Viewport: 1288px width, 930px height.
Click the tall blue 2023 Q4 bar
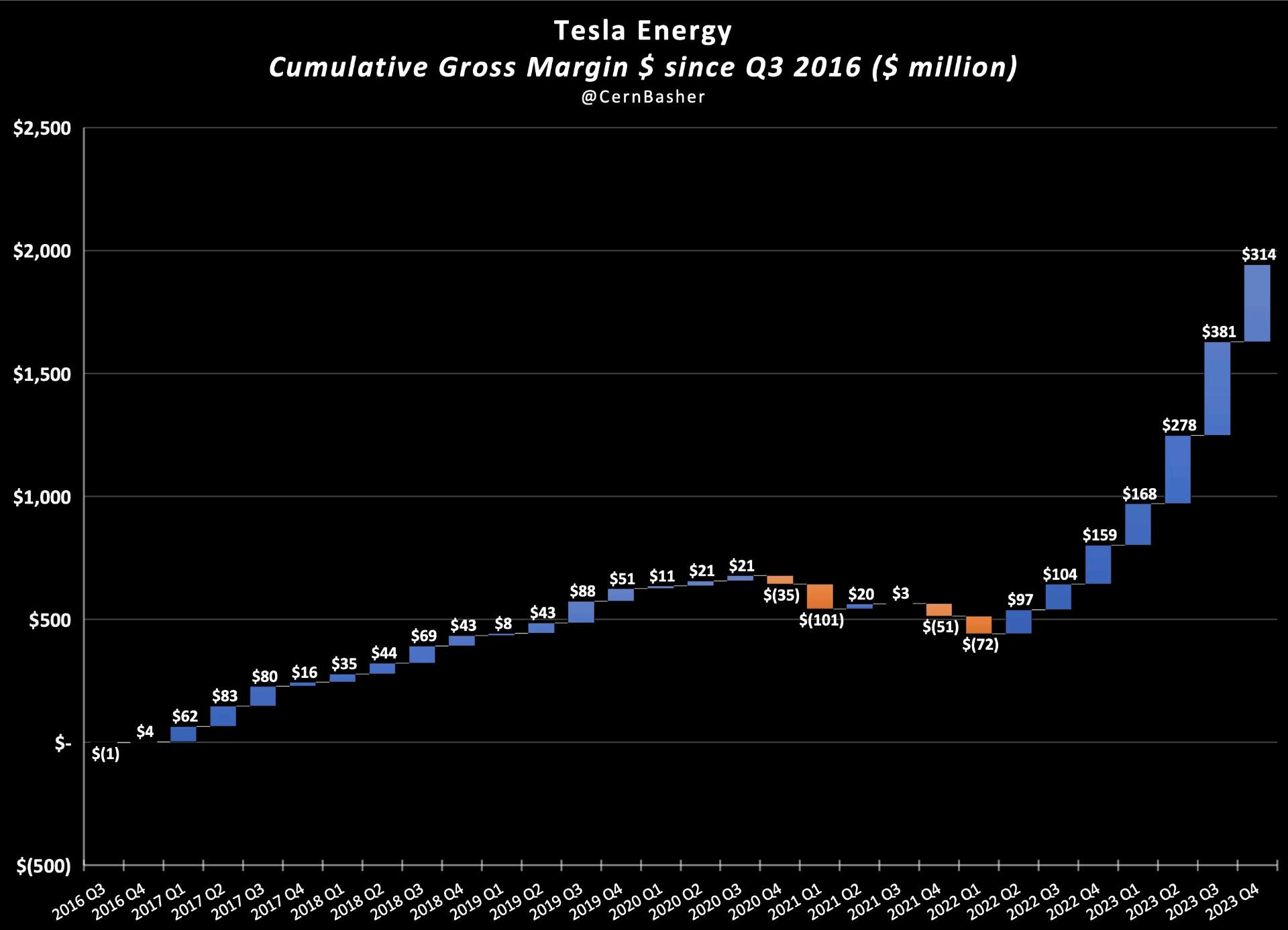click(1258, 303)
